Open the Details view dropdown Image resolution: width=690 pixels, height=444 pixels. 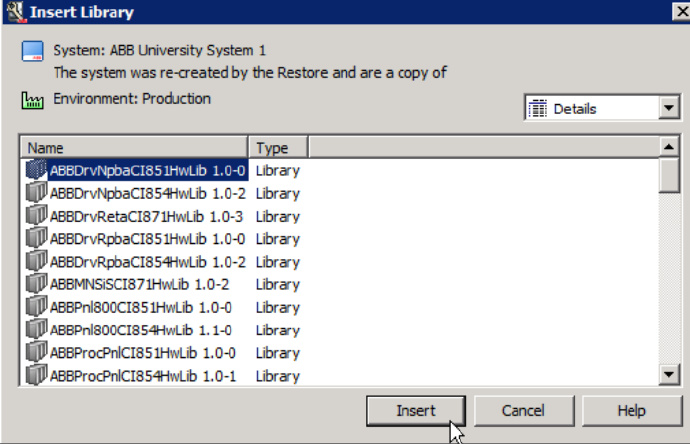click(x=669, y=107)
